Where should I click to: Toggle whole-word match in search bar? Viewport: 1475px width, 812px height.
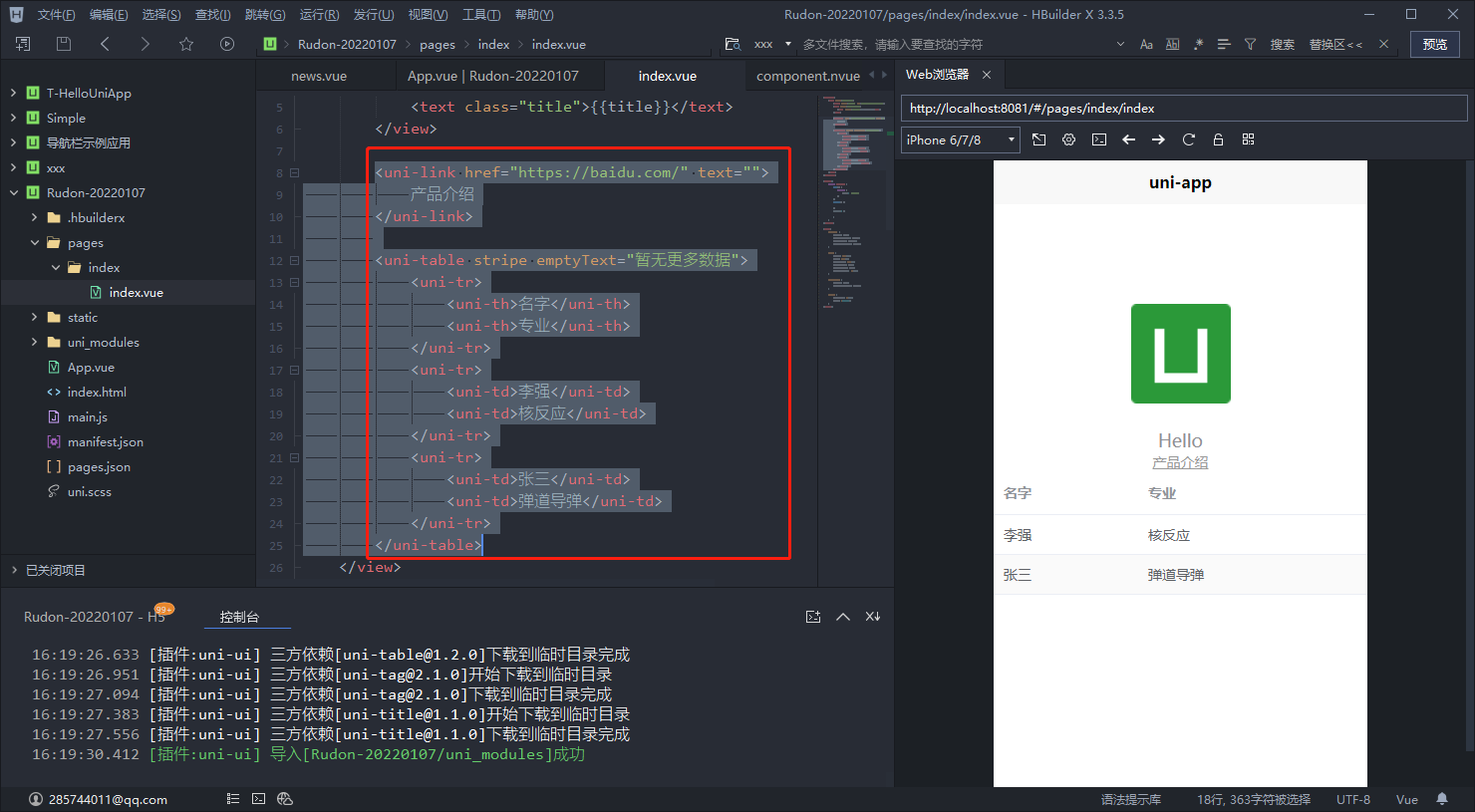(1172, 44)
